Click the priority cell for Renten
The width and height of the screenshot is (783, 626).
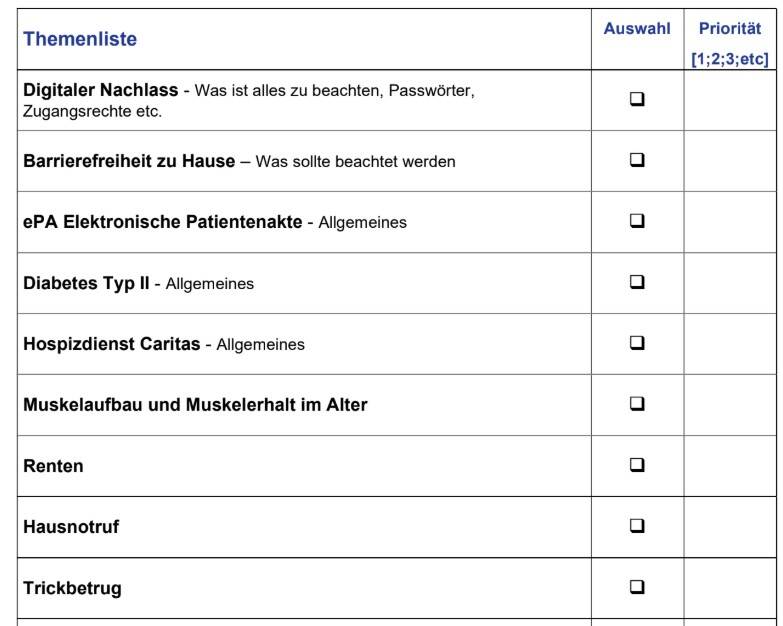[x=730, y=466]
